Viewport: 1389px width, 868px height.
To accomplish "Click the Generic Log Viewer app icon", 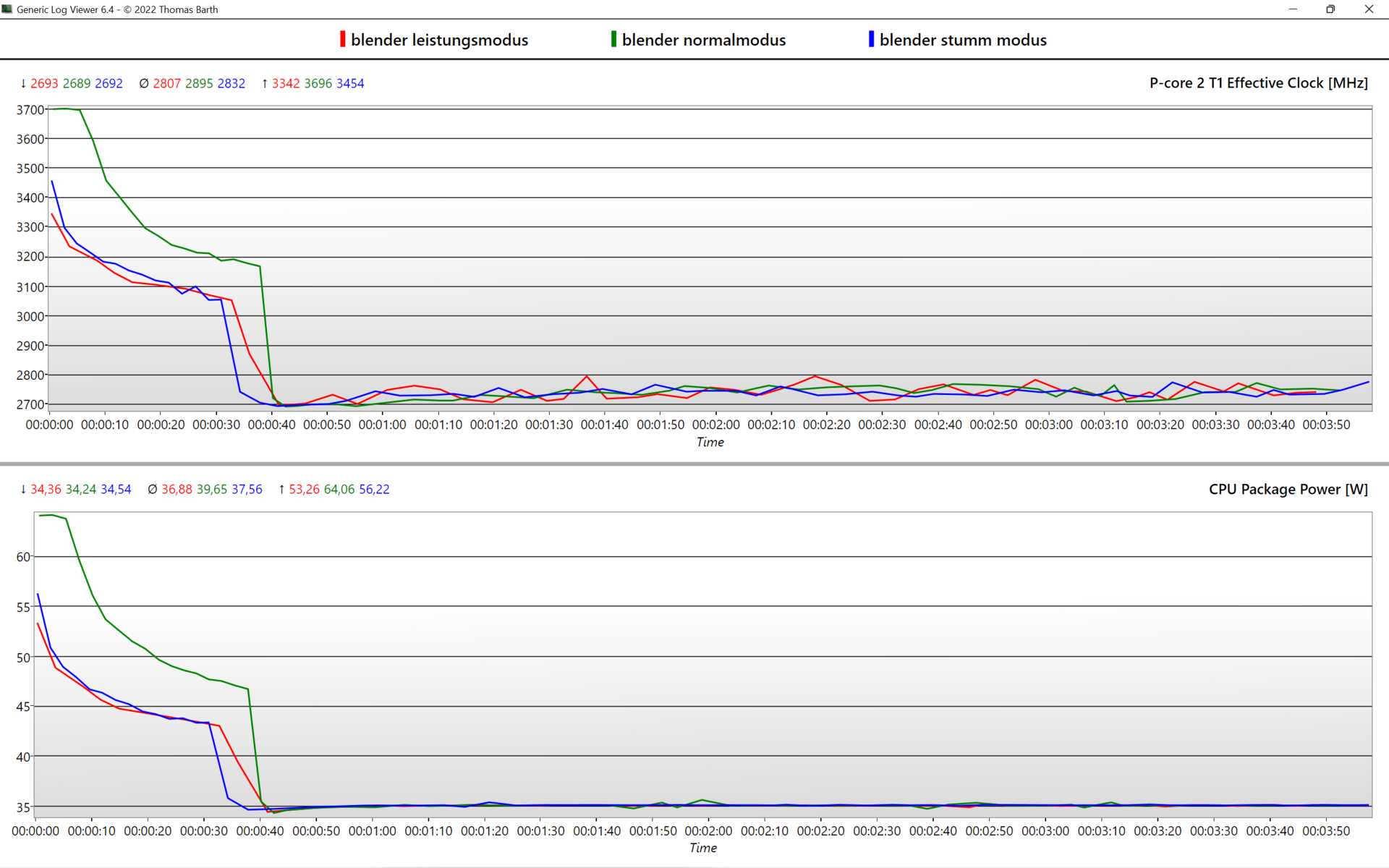I will click(7, 9).
